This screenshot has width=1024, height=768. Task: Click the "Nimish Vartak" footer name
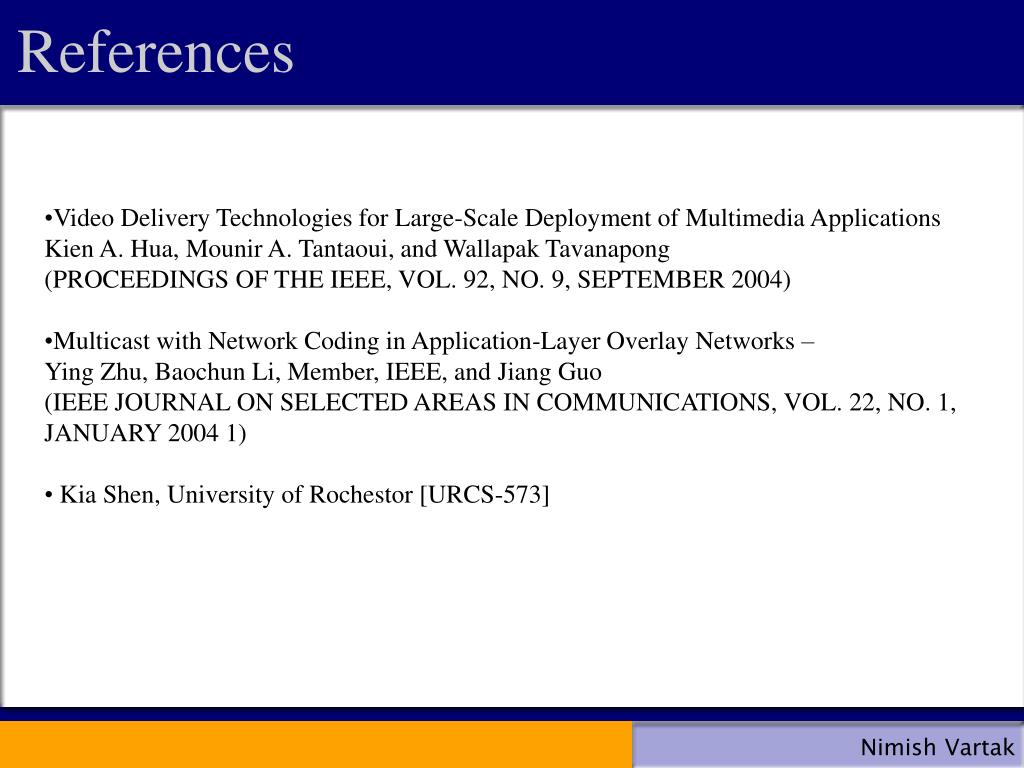coord(937,746)
